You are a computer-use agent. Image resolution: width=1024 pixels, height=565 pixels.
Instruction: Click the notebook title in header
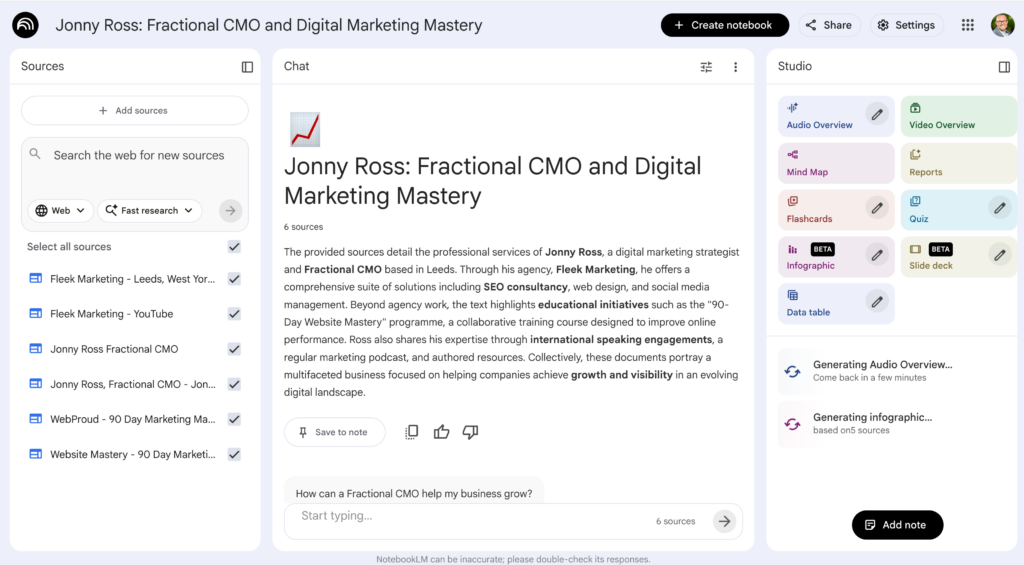[x=268, y=25]
